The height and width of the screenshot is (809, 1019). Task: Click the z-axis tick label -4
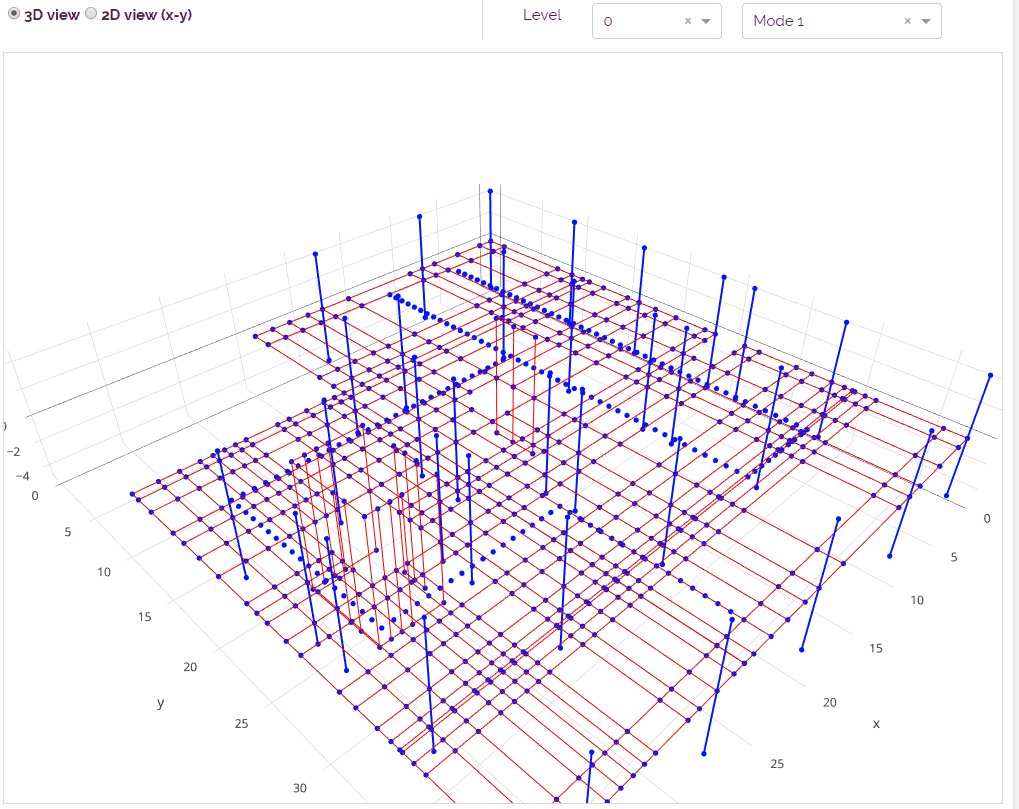(22, 476)
